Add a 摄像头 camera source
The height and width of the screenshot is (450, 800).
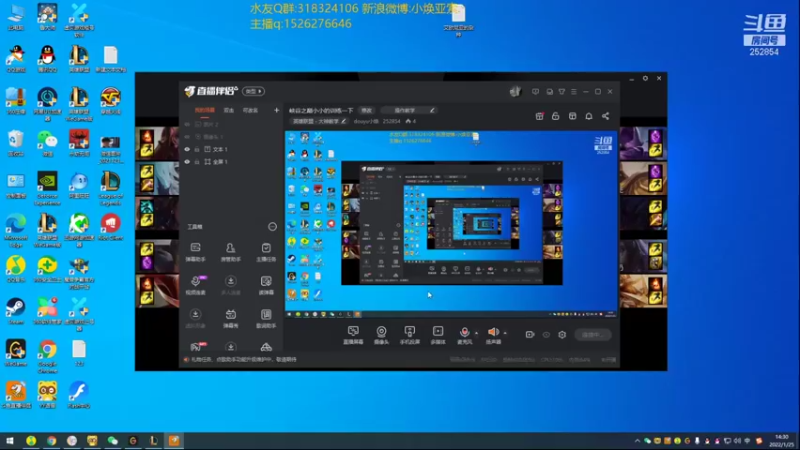[x=381, y=335]
